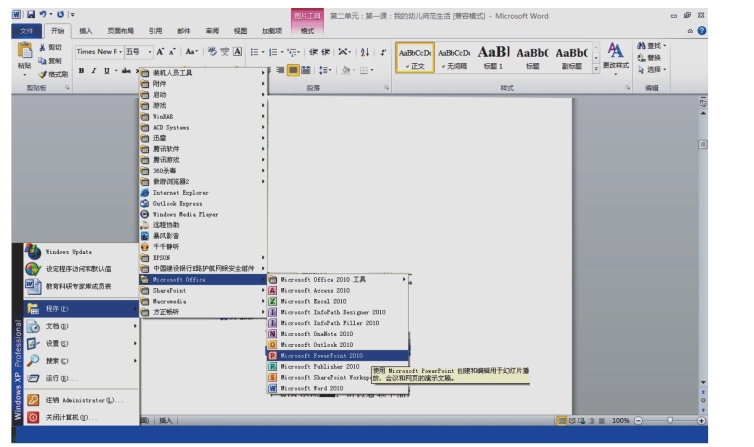Switch to 格式 picture tools tab
The width and height of the screenshot is (754, 447).
tap(307, 31)
